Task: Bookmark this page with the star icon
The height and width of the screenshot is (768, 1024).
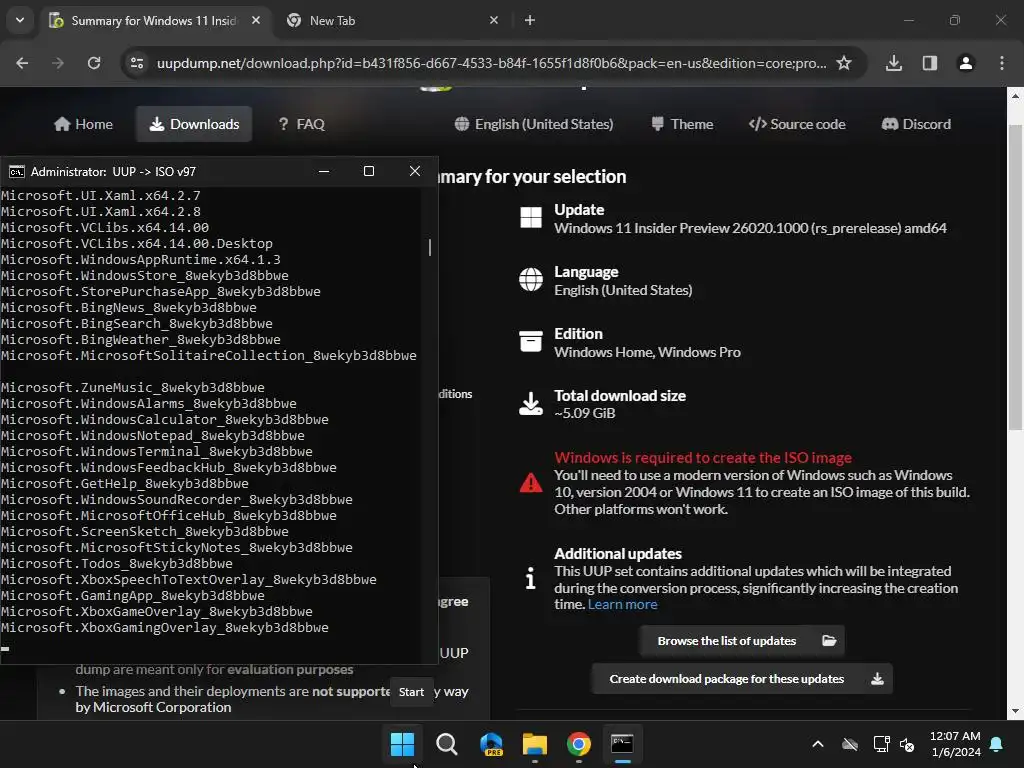Action: click(844, 63)
